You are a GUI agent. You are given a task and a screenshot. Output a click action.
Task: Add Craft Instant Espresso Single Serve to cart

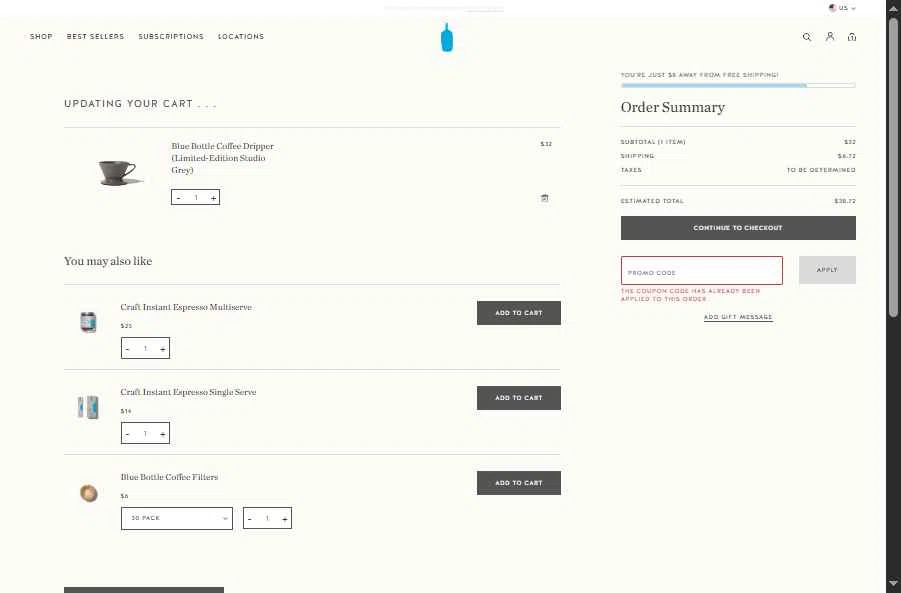tap(518, 398)
